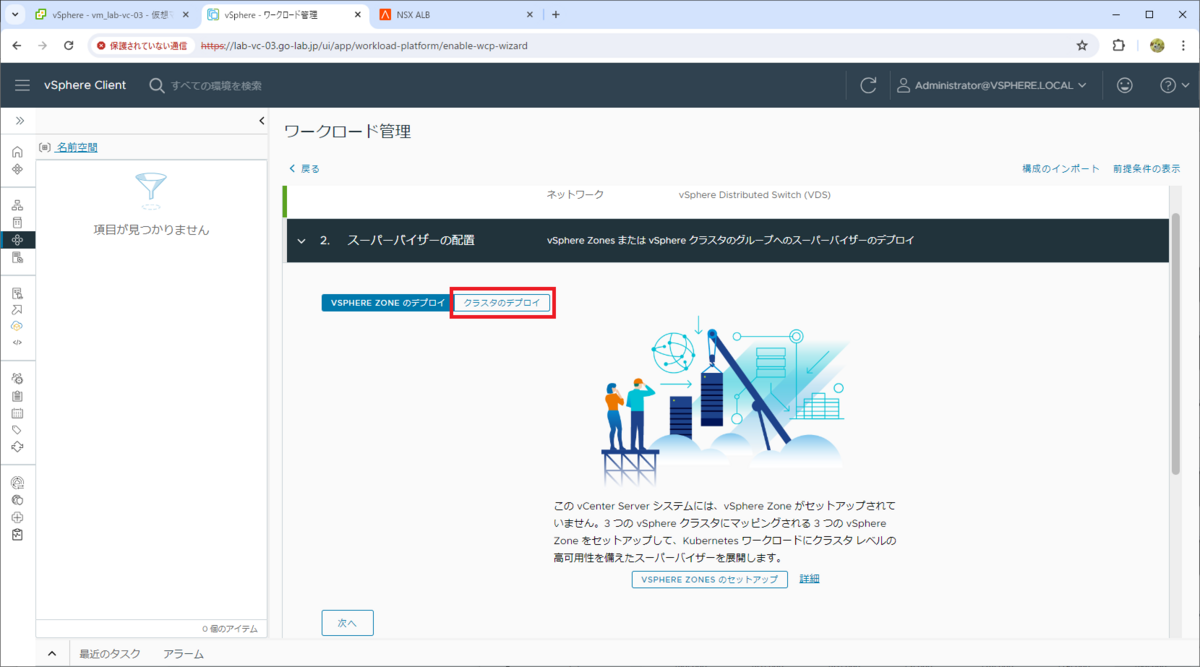The image size is (1200, 667).
Task: Open Global Inventory Lists sidebar icon
Action: point(17,257)
